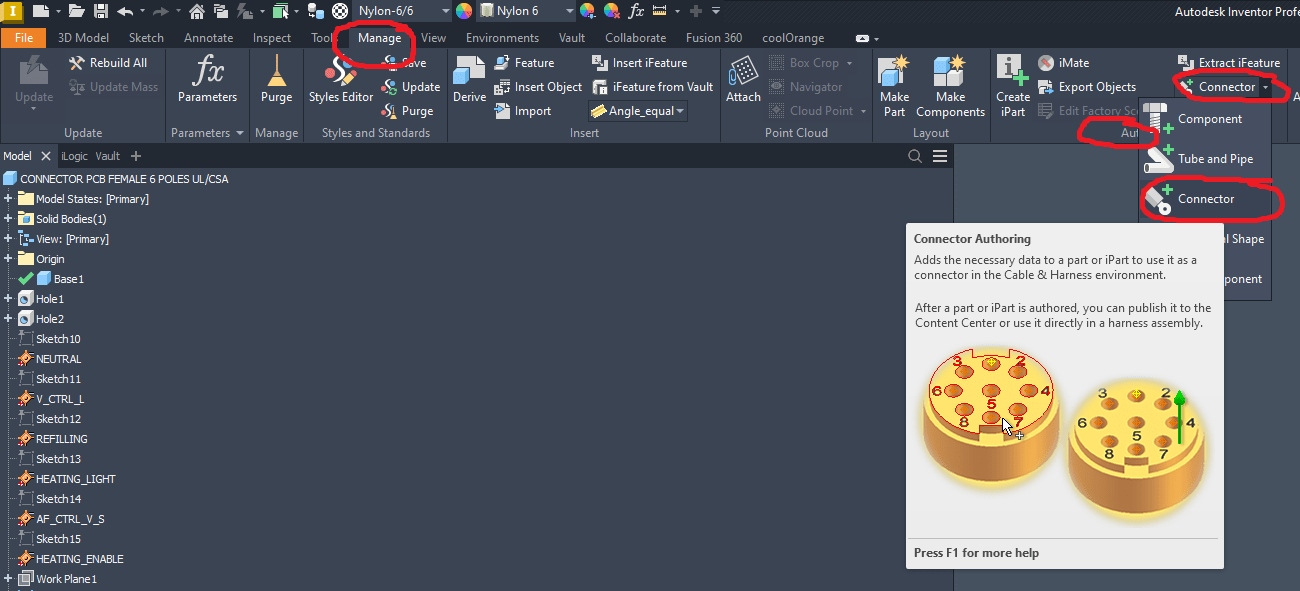This screenshot has height=591, width=1300.
Task: Click the fx parameters icon in quick access toolbar
Action: click(636, 11)
